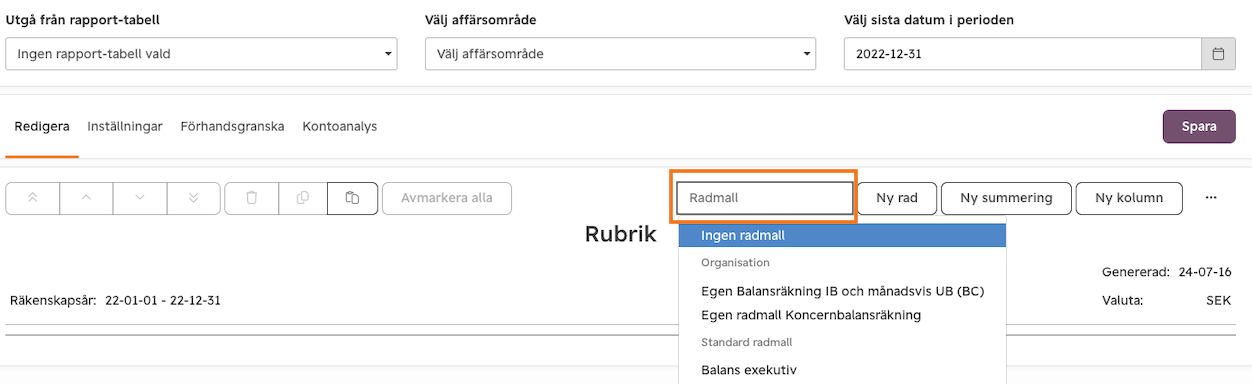Click the paste clipboard icon
Screen dimensions: 1252x384
pos(352,198)
